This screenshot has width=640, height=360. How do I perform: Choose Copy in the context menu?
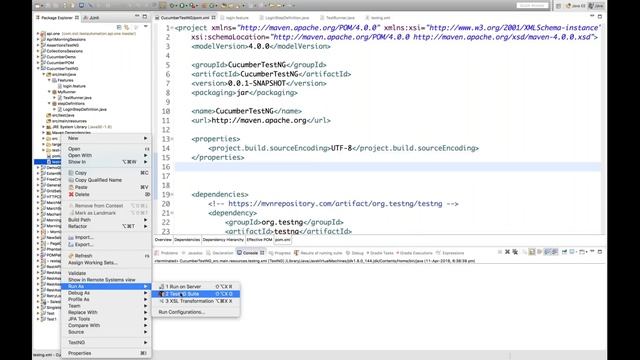pos(106,173)
